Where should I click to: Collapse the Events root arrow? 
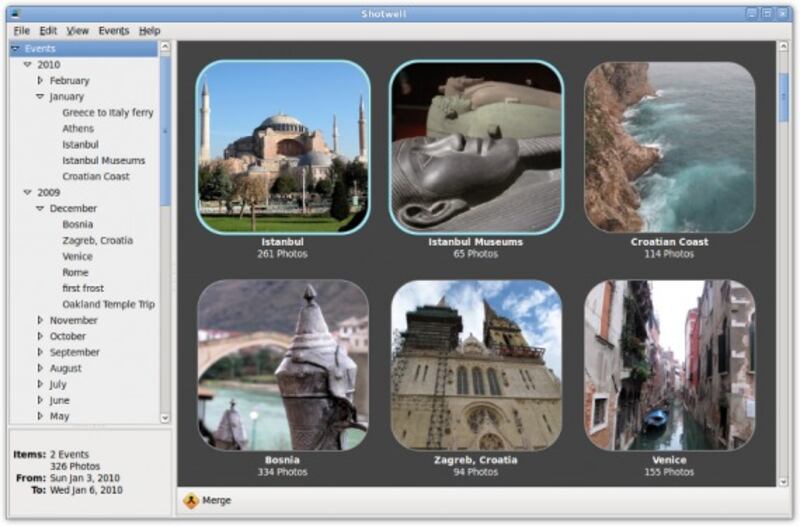(x=16, y=49)
